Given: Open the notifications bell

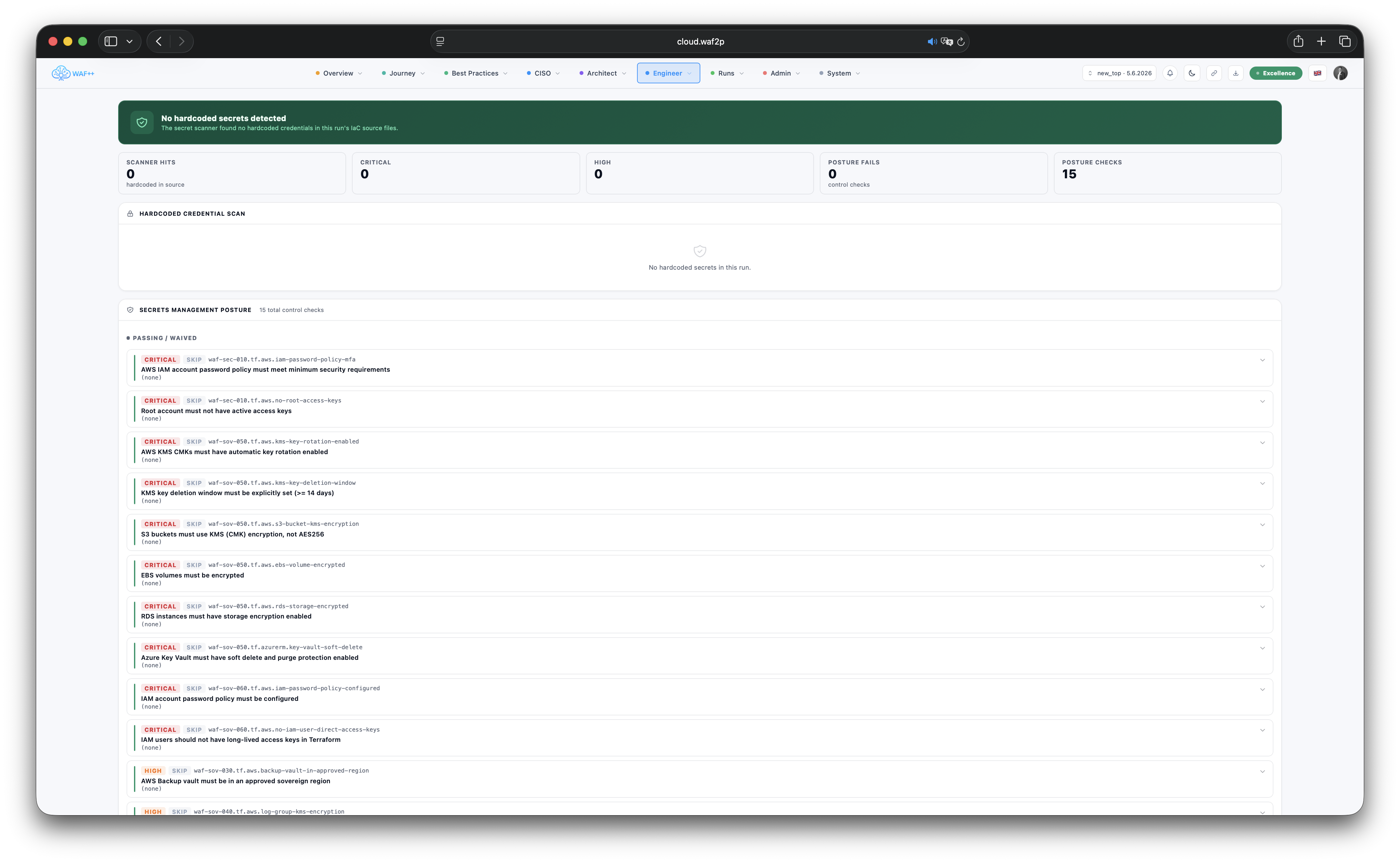Looking at the screenshot, I should pyautogui.click(x=1170, y=73).
